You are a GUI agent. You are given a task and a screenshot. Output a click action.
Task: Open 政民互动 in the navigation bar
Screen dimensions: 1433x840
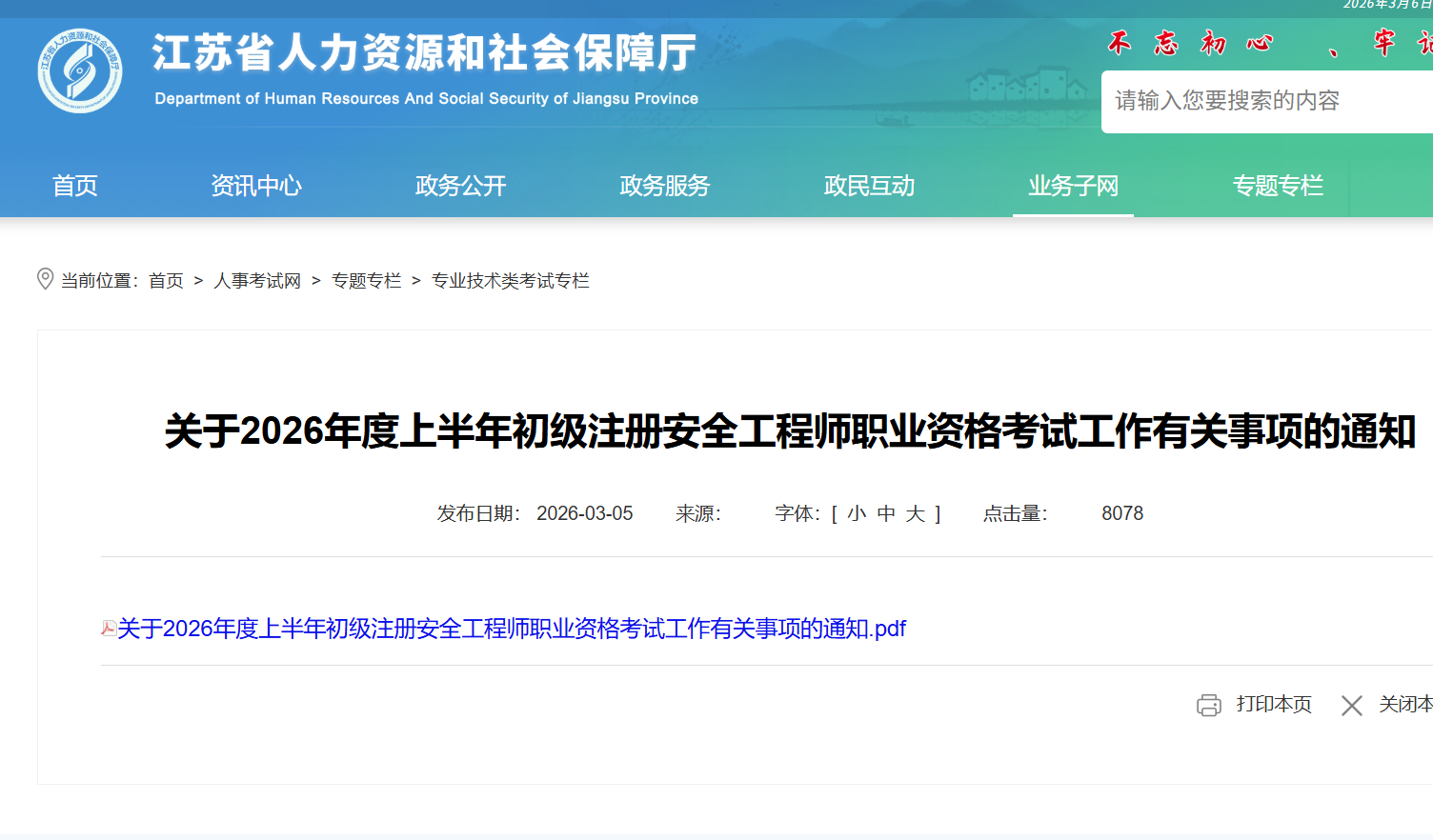(x=869, y=186)
